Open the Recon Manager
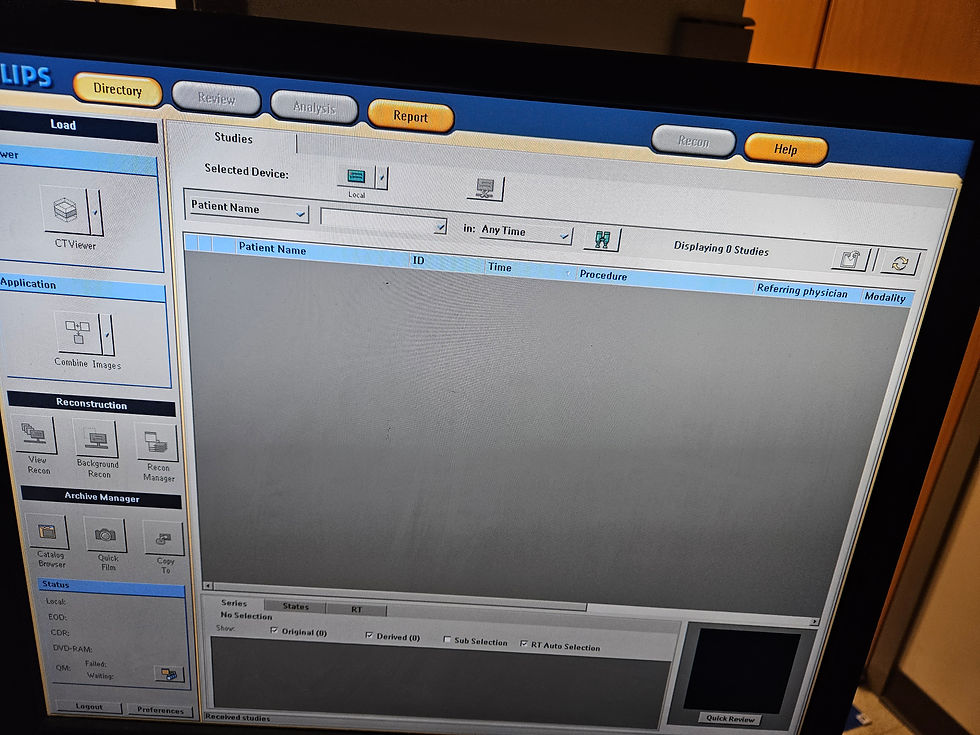Image resolution: width=980 pixels, height=735 pixels. tap(156, 442)
